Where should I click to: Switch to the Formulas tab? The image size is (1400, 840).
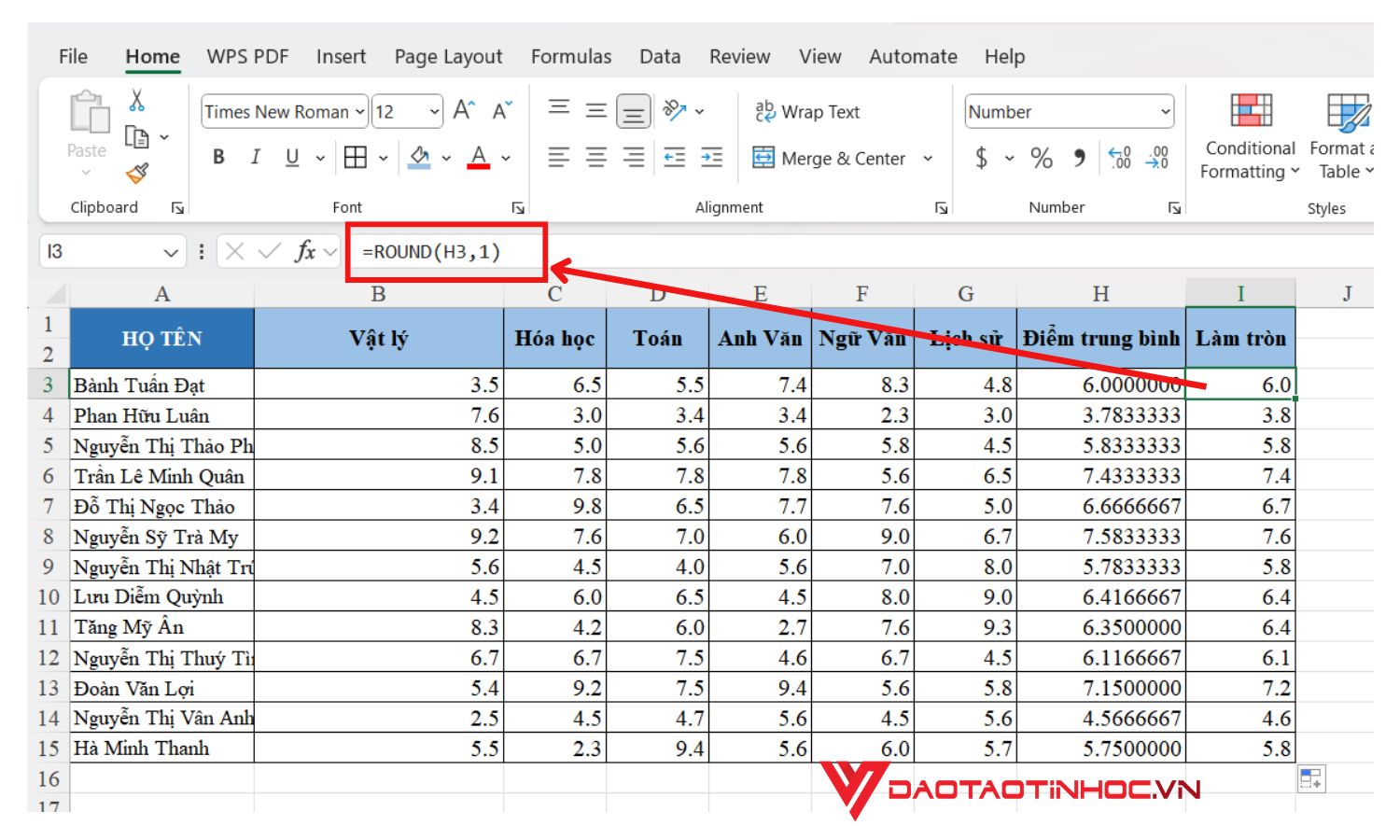tap(570, 57)
